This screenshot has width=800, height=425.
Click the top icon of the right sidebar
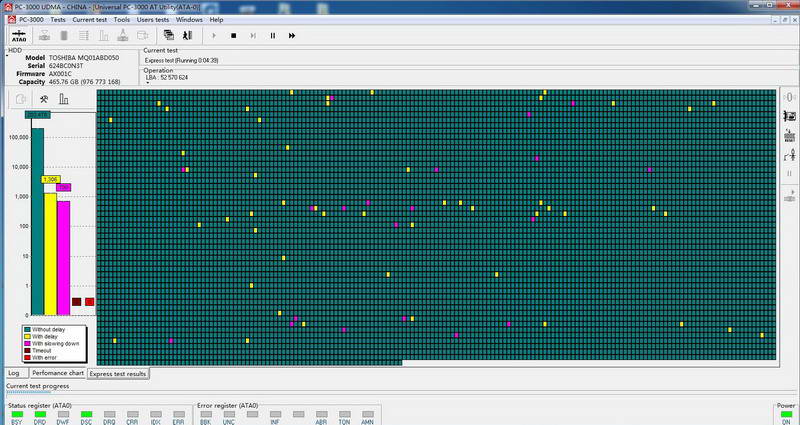point(790,97)
